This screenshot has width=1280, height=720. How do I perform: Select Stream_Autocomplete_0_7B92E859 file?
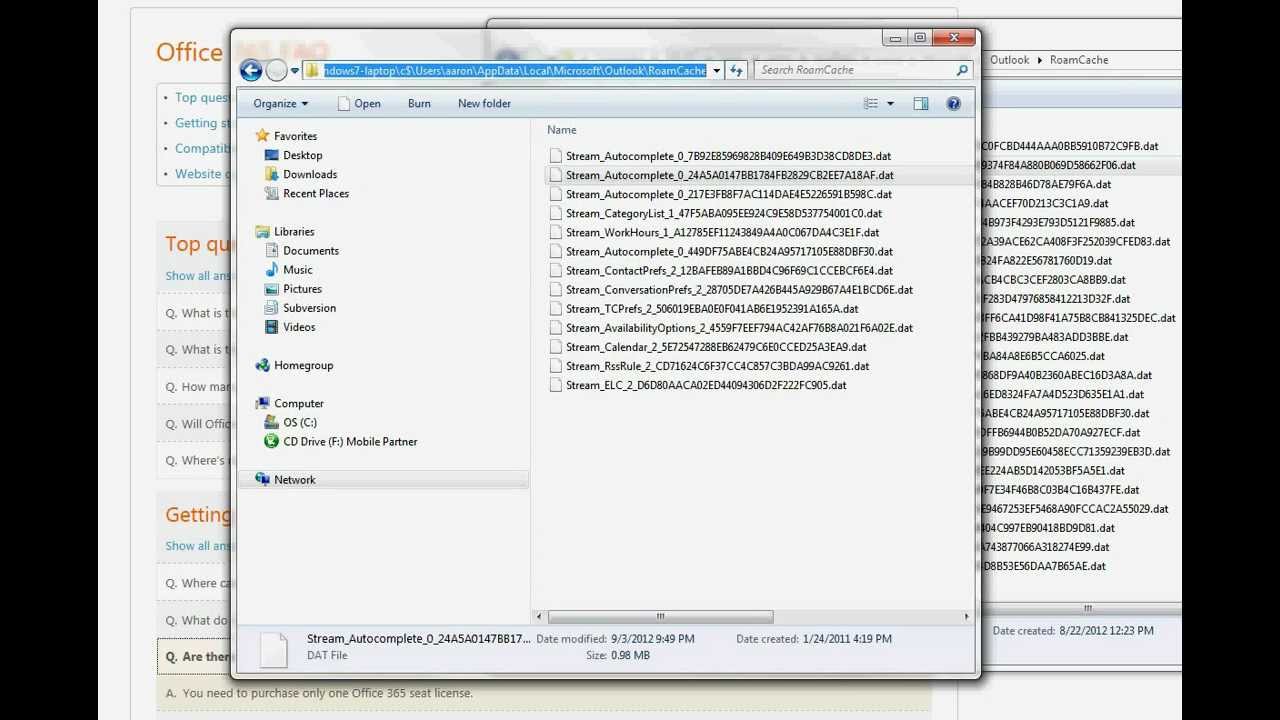pos(728,156)
